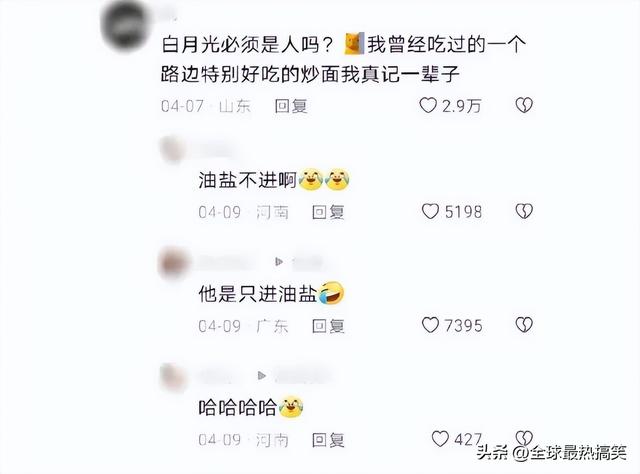This screenshot has height=474, width=640.
Task: Open avatar of 油盐不进啊 commenter
Action: [173, 149]
